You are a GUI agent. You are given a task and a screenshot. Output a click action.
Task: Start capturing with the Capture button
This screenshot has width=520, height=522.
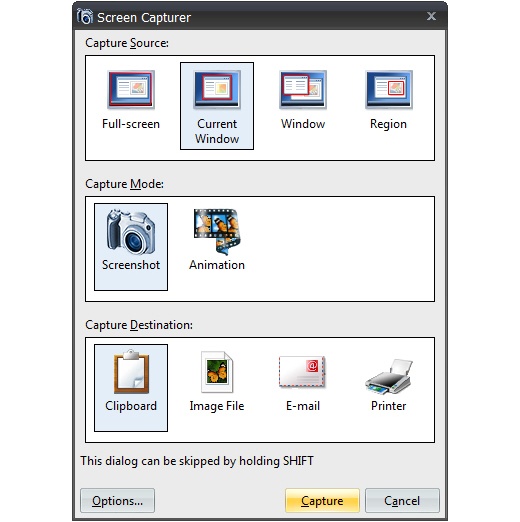click(x=322, y=500)
